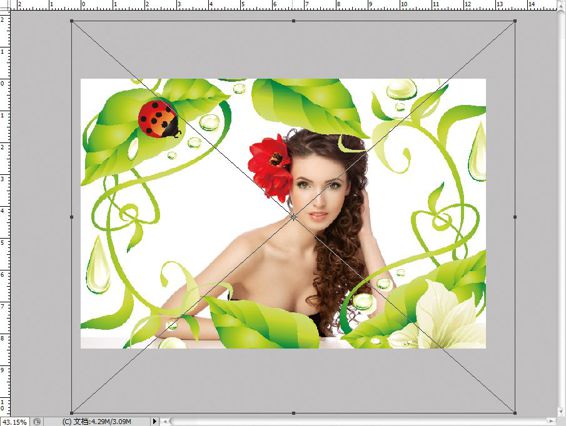Click the bottom-right transform corner handle
Screen dimensions: 566x426
click(515, 413)
